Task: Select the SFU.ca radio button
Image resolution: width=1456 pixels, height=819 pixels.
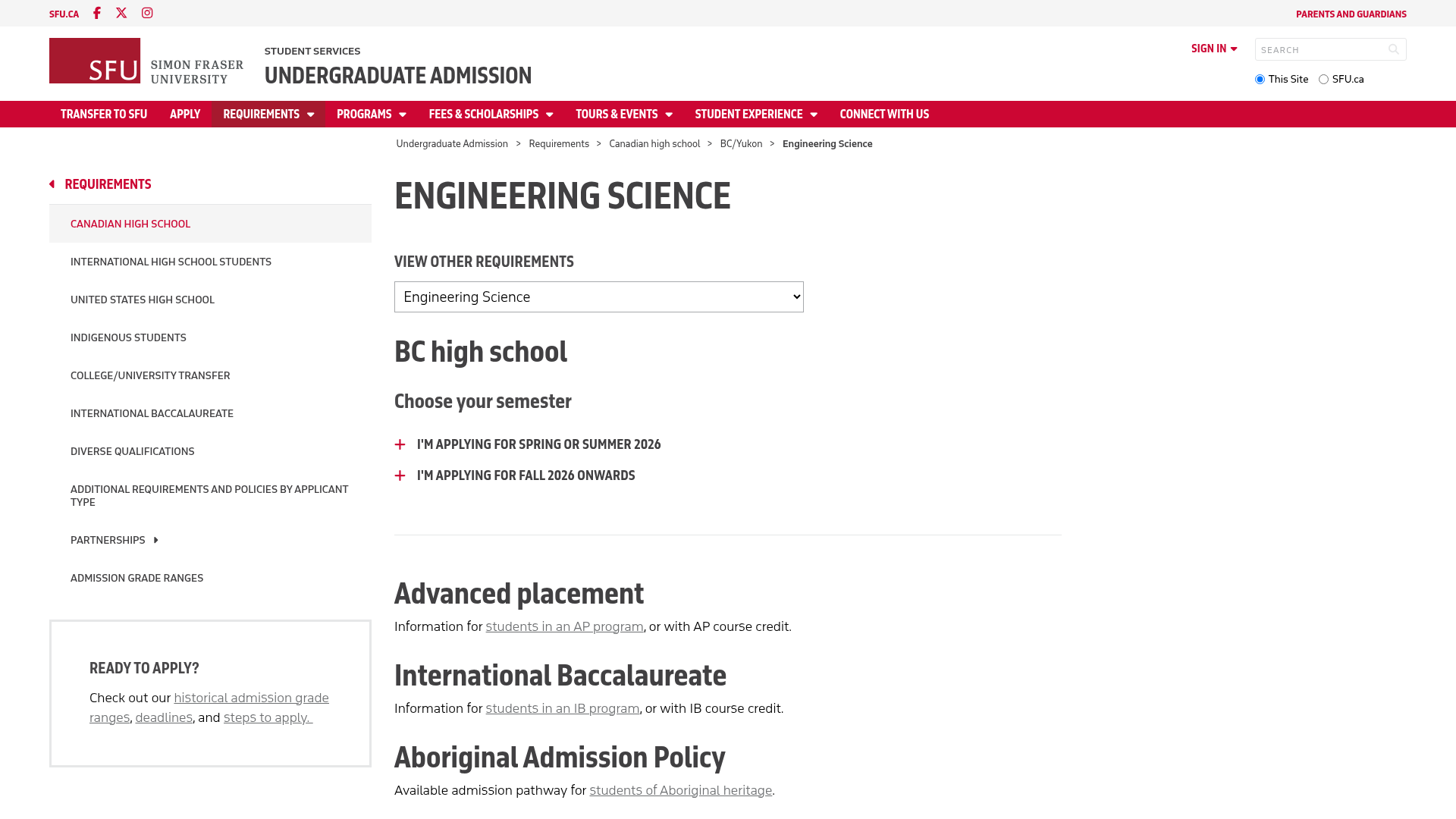Action: (1323, 80)
